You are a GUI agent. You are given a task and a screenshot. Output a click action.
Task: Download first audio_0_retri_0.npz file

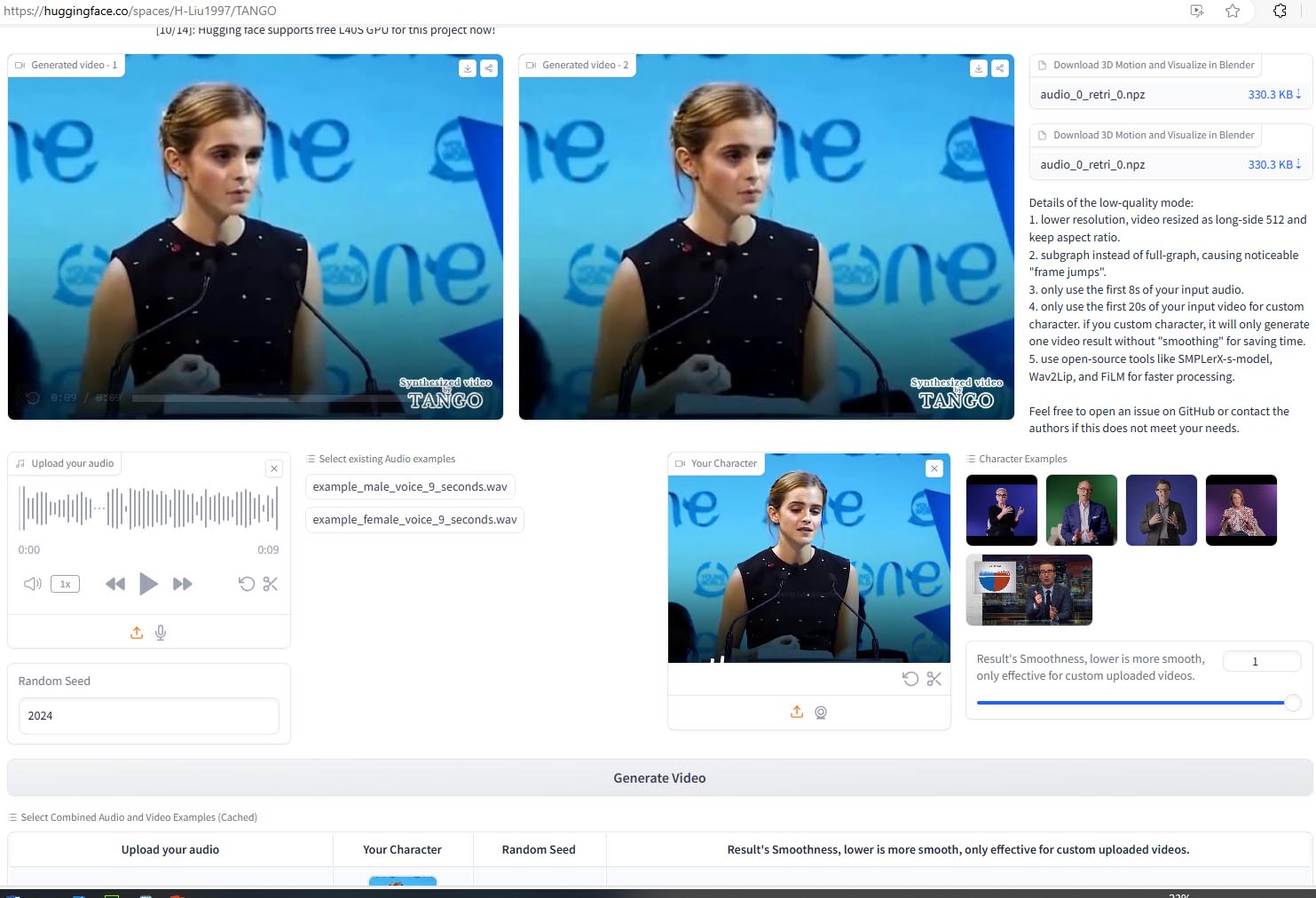(x=1274, y=94)
